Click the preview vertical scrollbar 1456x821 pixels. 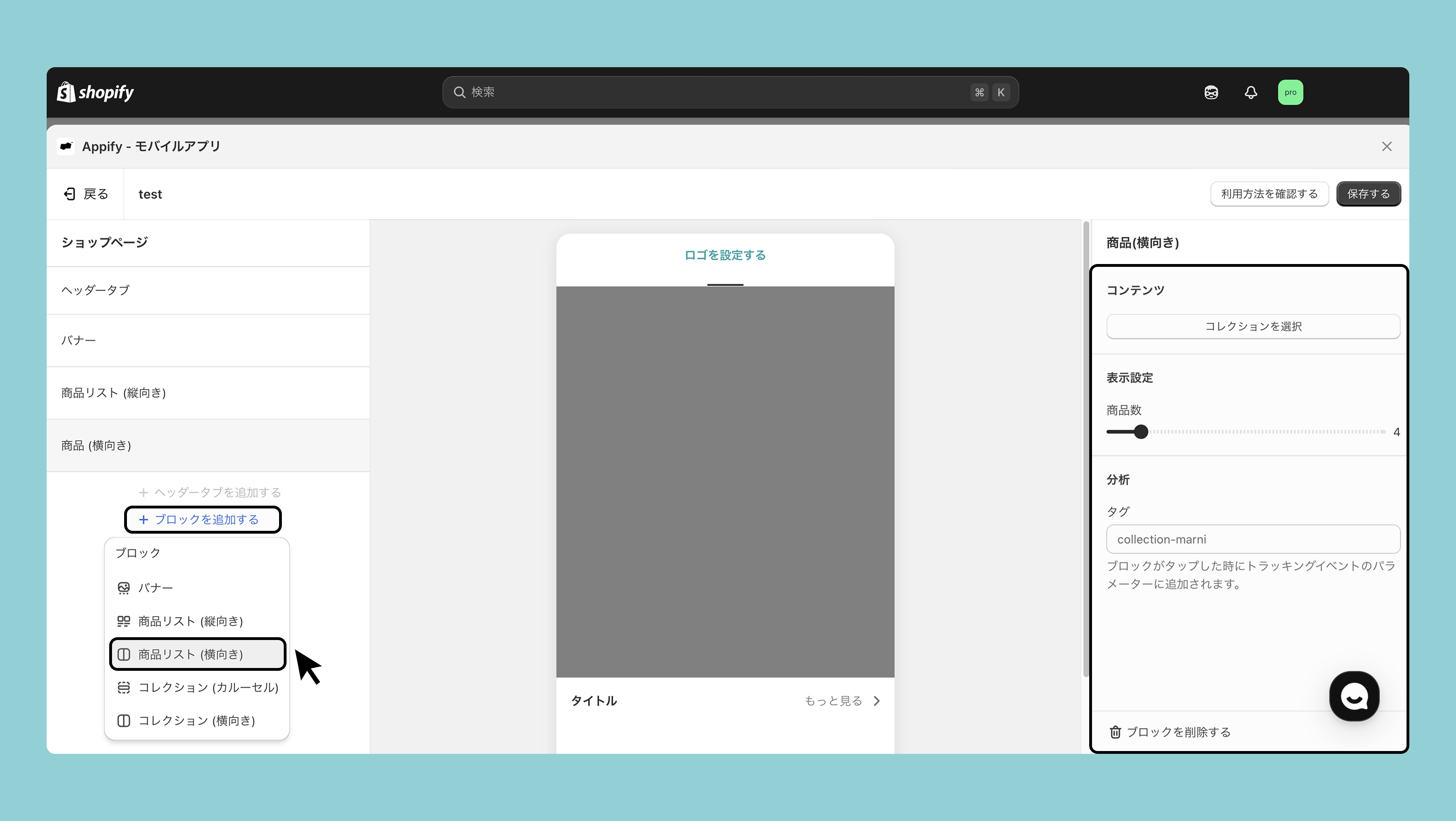[x=1086, y=449]
